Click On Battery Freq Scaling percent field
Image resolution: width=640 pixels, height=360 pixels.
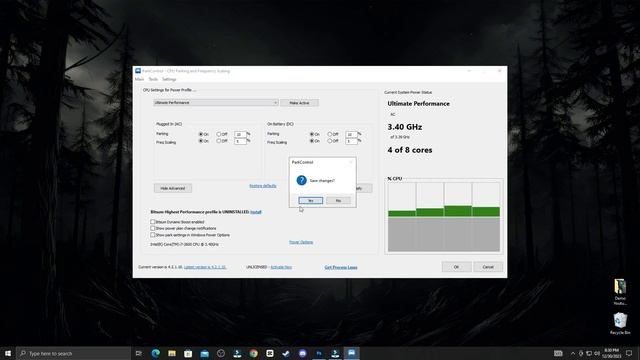(351, 141)
